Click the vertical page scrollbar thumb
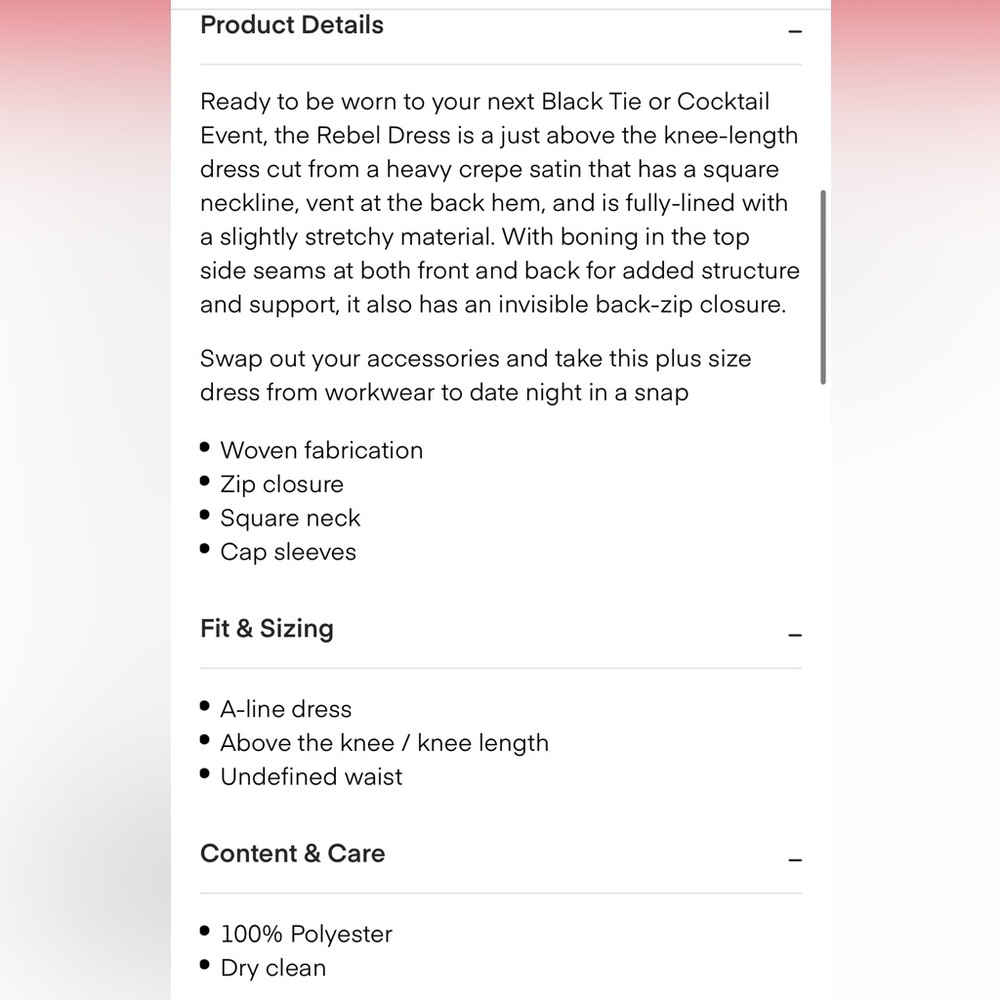 823,286
